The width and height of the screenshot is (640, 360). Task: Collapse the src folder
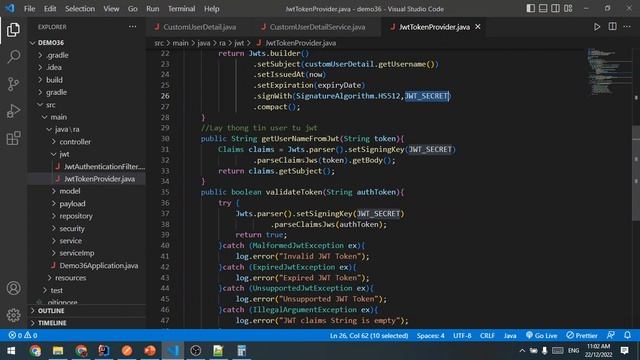(51, 104)
